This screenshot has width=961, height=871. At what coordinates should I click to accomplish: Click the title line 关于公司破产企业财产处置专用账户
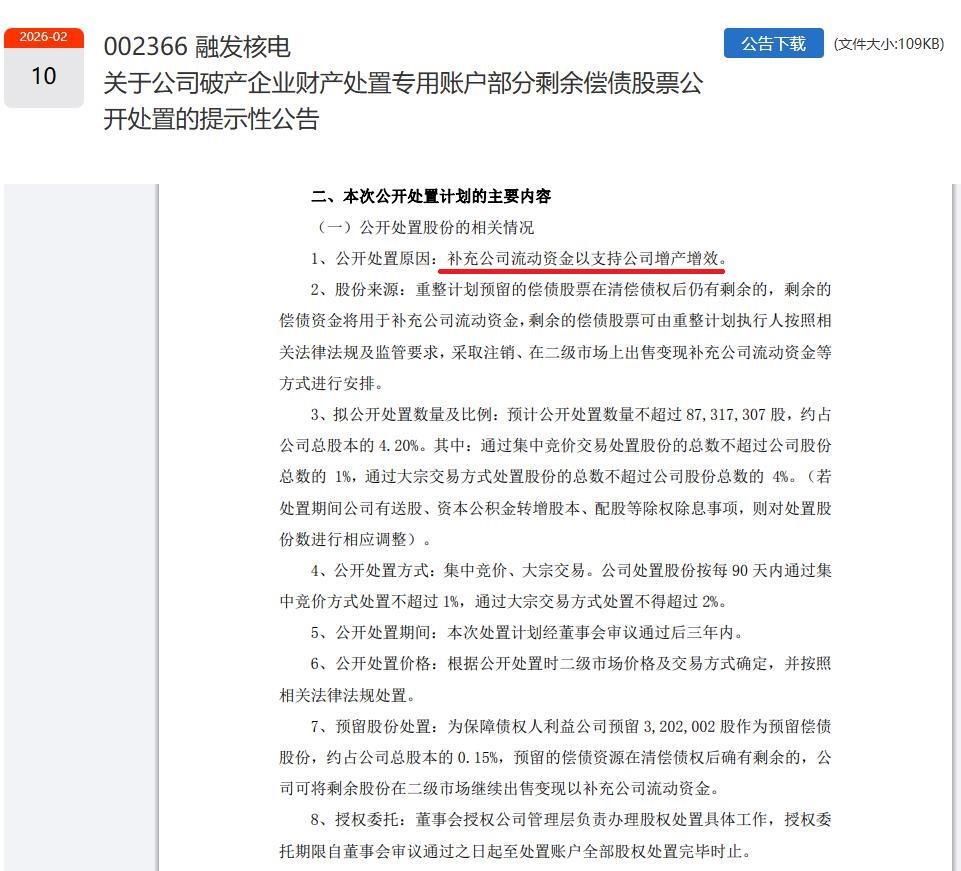403,83
